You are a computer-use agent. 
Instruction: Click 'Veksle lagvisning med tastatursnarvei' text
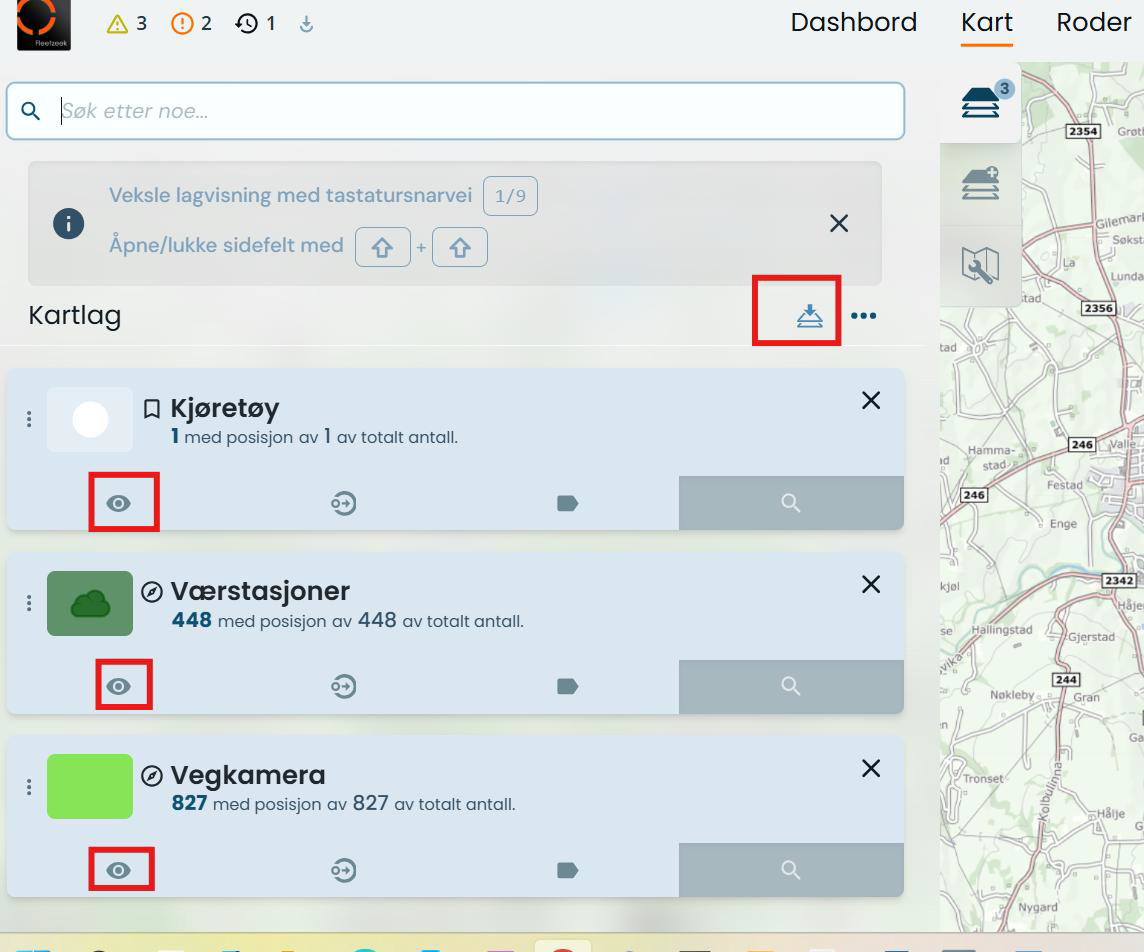coord(290,196)
